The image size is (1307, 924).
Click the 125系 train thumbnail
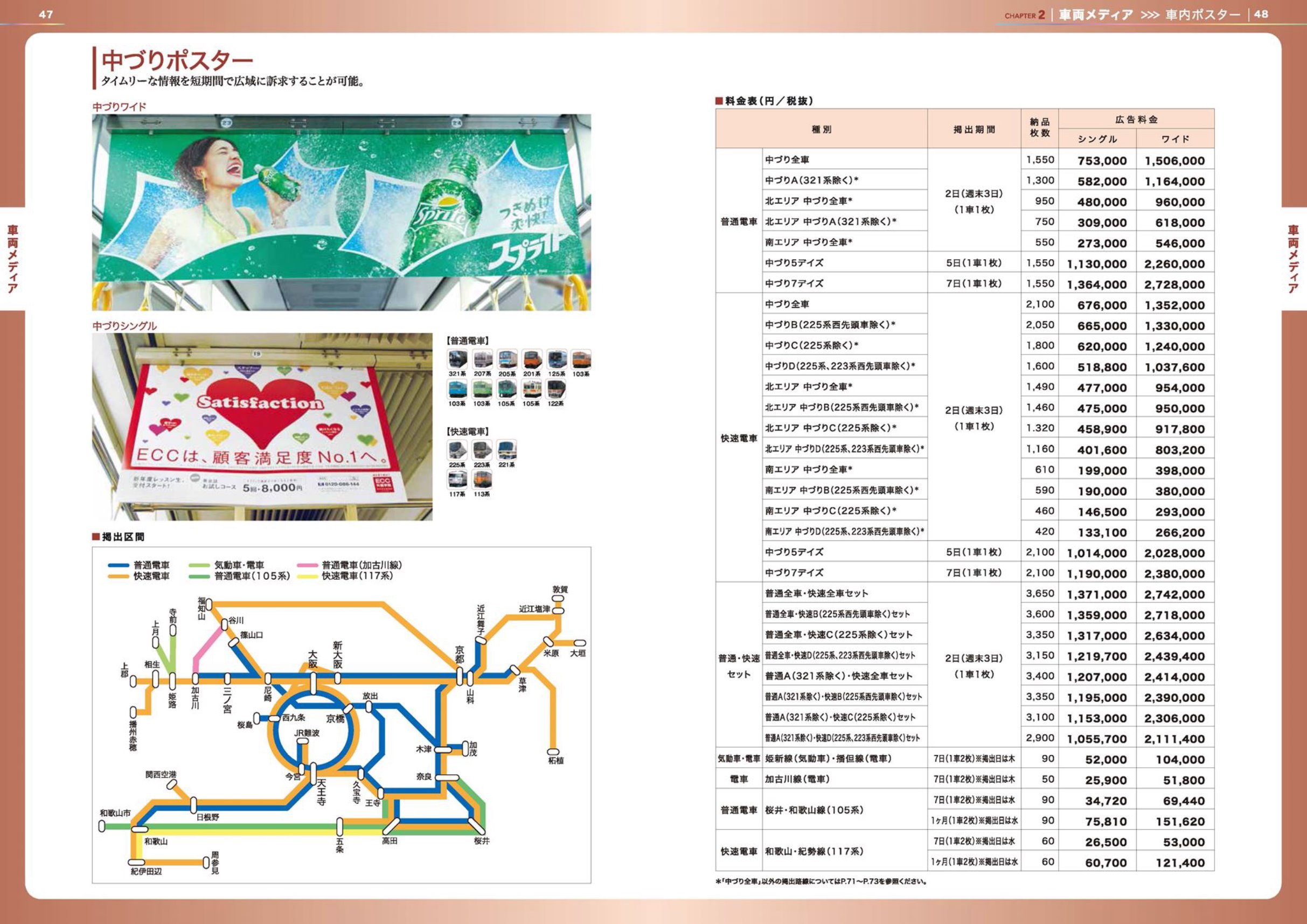[x=557, y=360]
